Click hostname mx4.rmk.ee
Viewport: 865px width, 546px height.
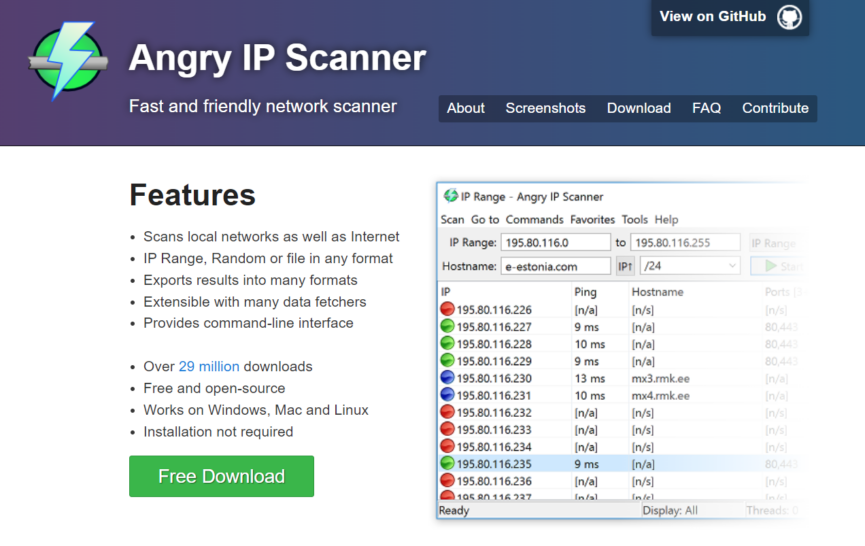coord(660,395)
